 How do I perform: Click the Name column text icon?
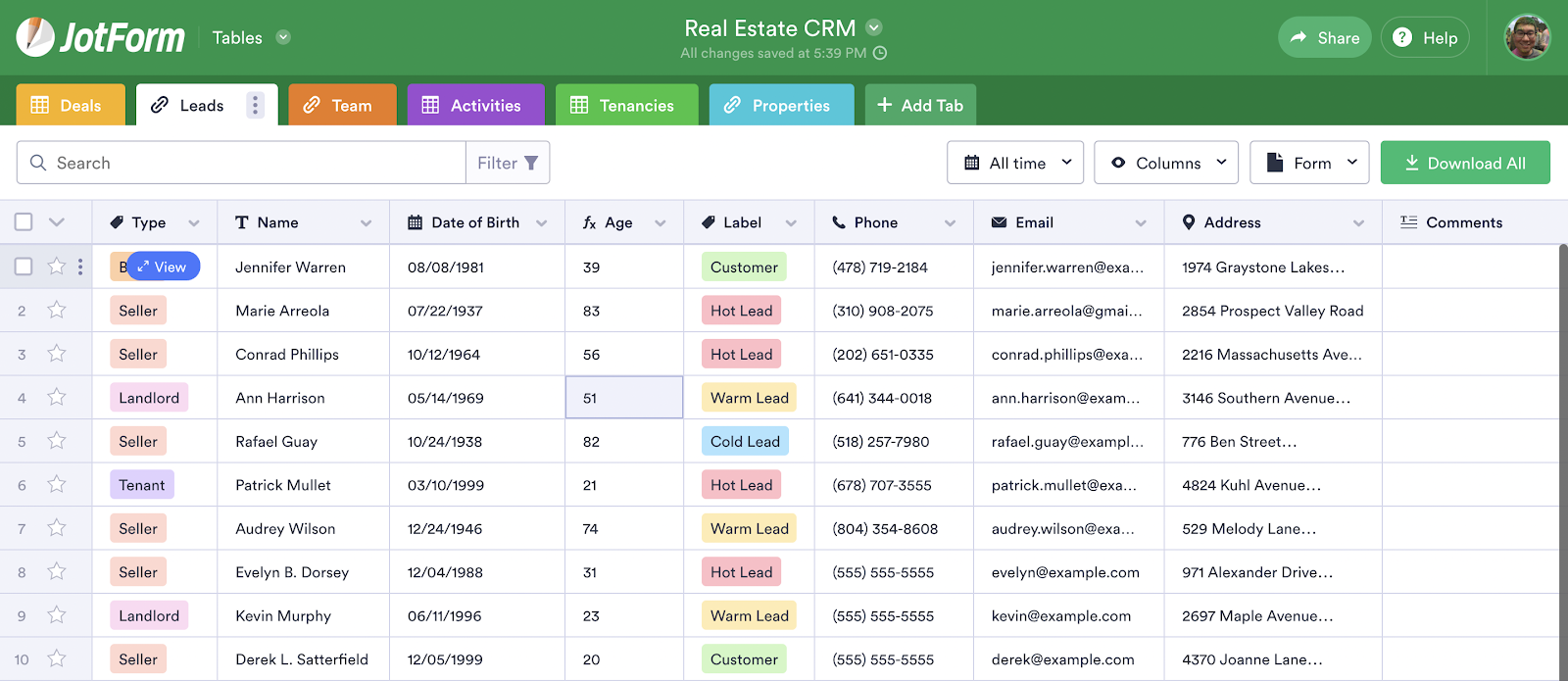point(242,222)
